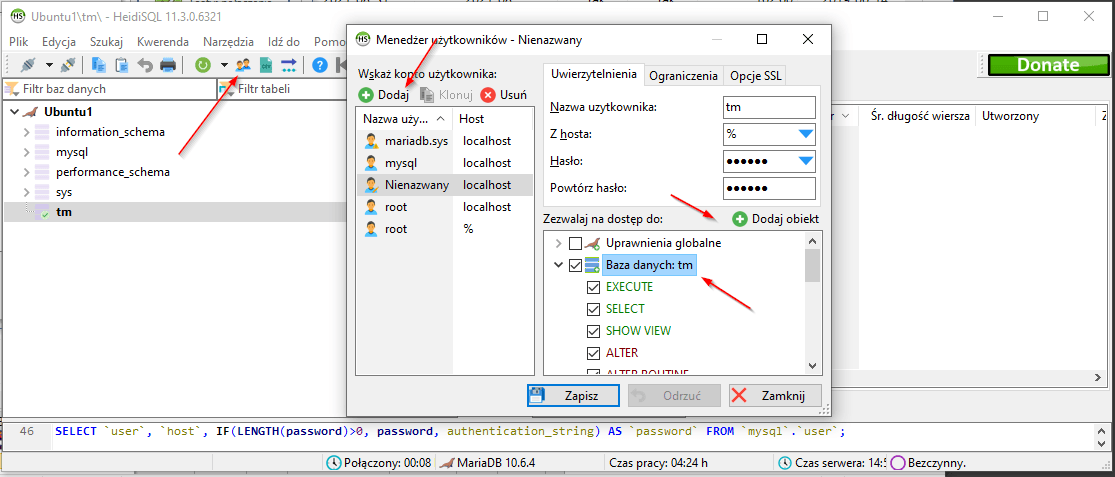The width and height of the screenshot is (1115, 477).
Task: Click the Dodaj obiekt plus icon
Action: click(740, 219)
